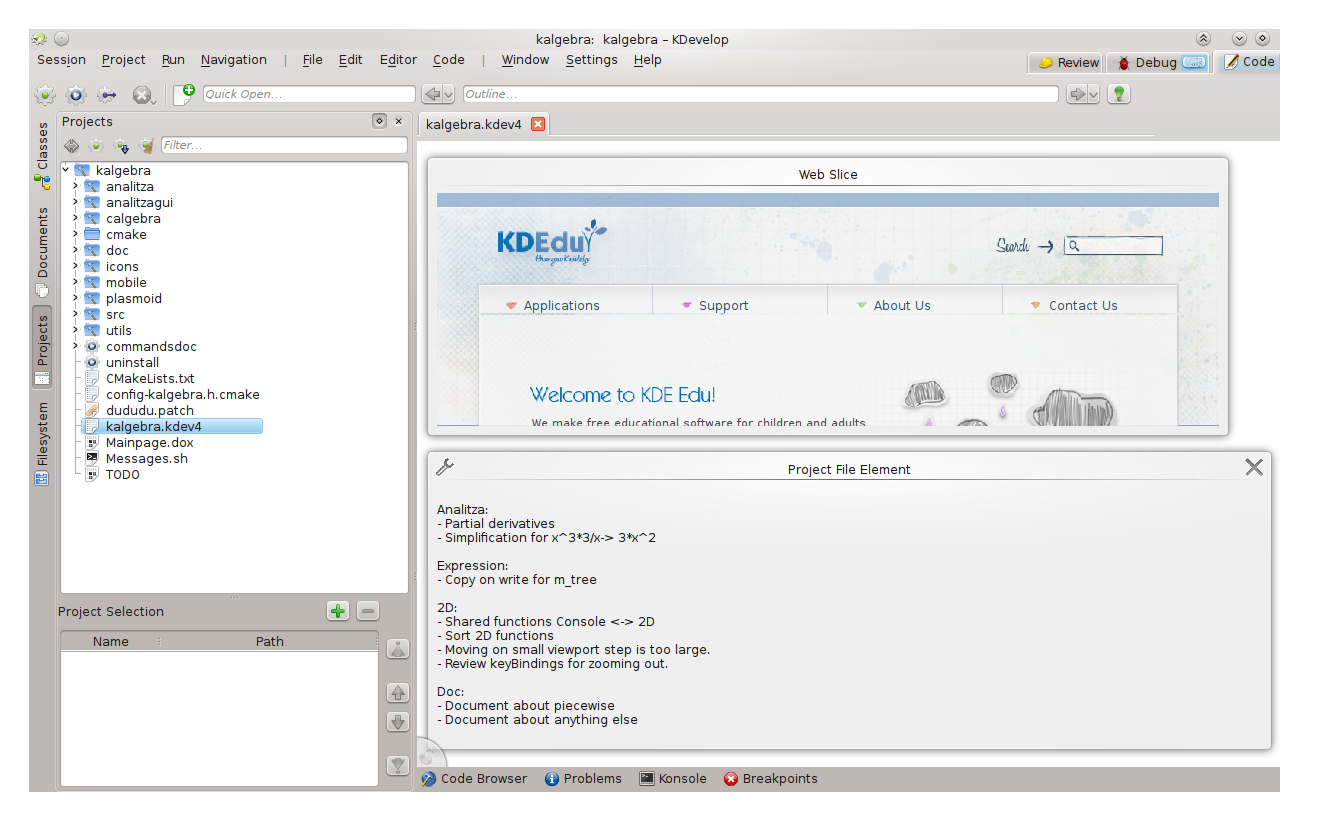Click Support link in web slice

click(x=724, y=306)
